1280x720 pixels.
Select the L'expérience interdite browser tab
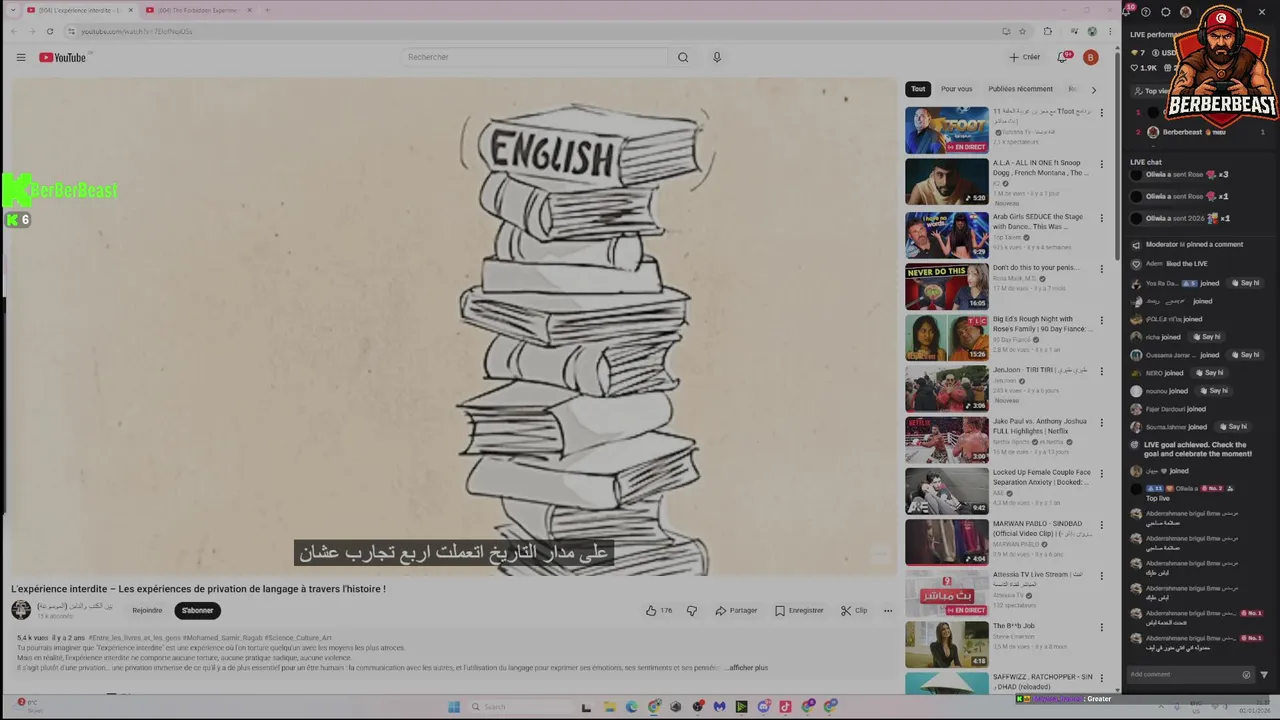click(79, 10)
